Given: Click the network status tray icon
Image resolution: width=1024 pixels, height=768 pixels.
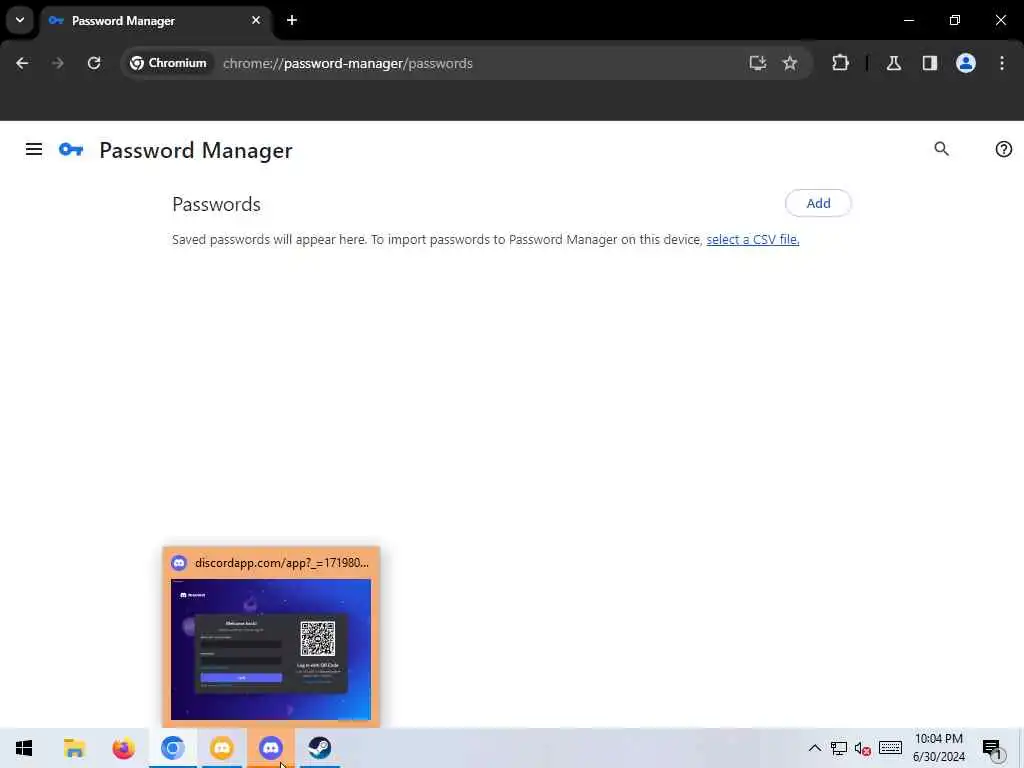Looking at the screenshot, I should [839, 748].
